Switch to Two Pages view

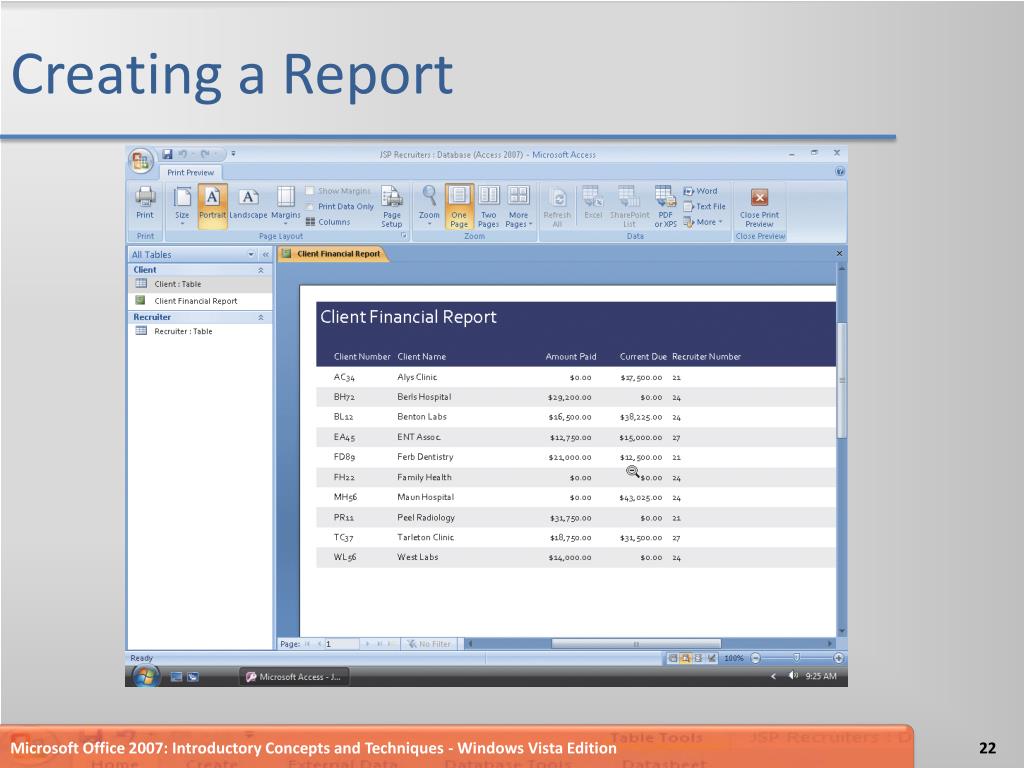pos(488,206)
